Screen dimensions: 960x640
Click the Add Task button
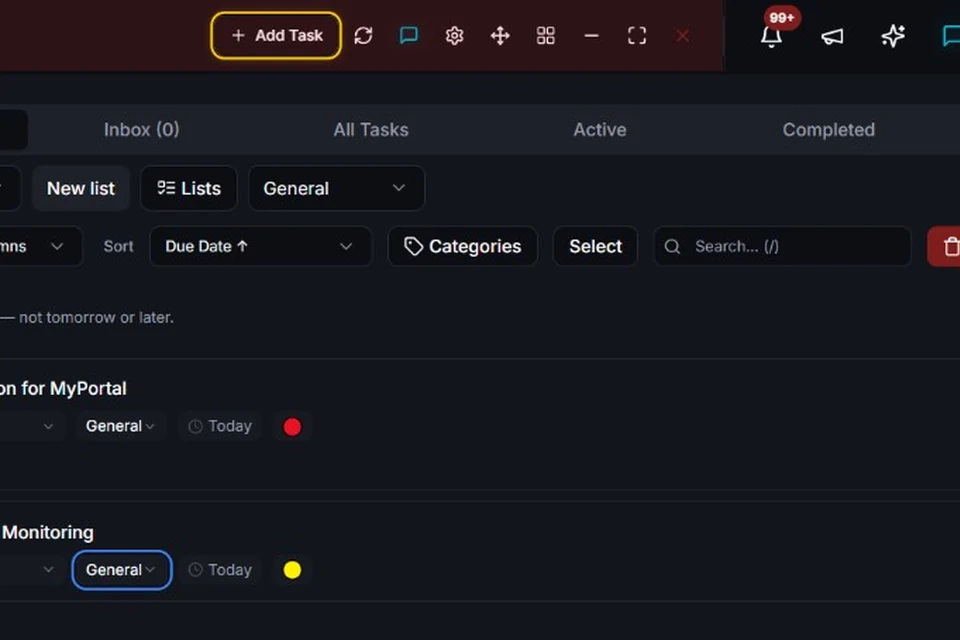(276, 36)
